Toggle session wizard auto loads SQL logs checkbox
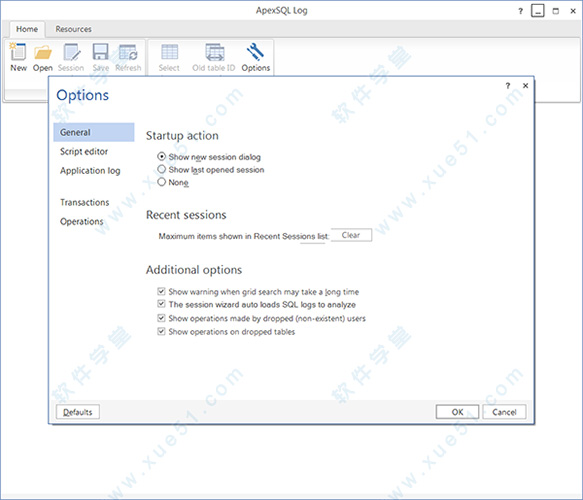Screen dimensions: 583x500 pos(161,304)
